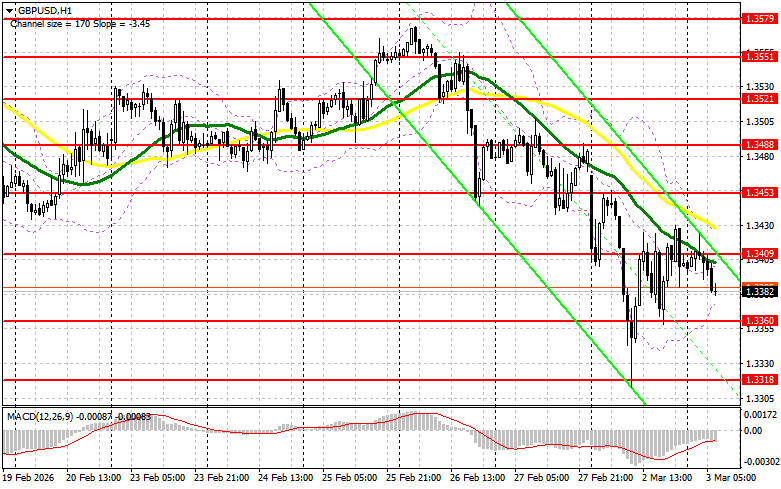Click the 23 Feb 05:00 time axis label
Screen dimensions: 781x489
[x=158, y=478]
